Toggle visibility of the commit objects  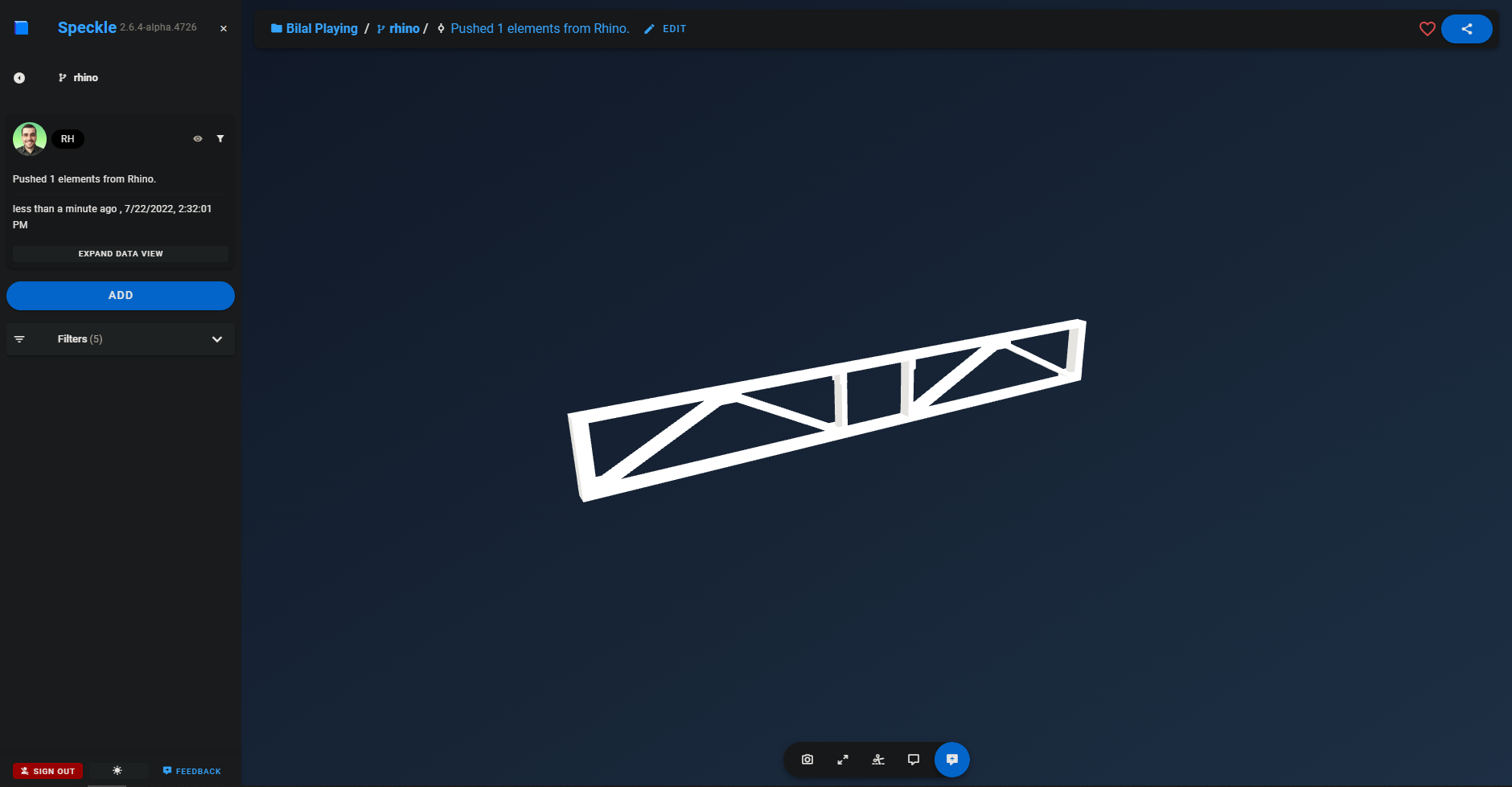197,138
